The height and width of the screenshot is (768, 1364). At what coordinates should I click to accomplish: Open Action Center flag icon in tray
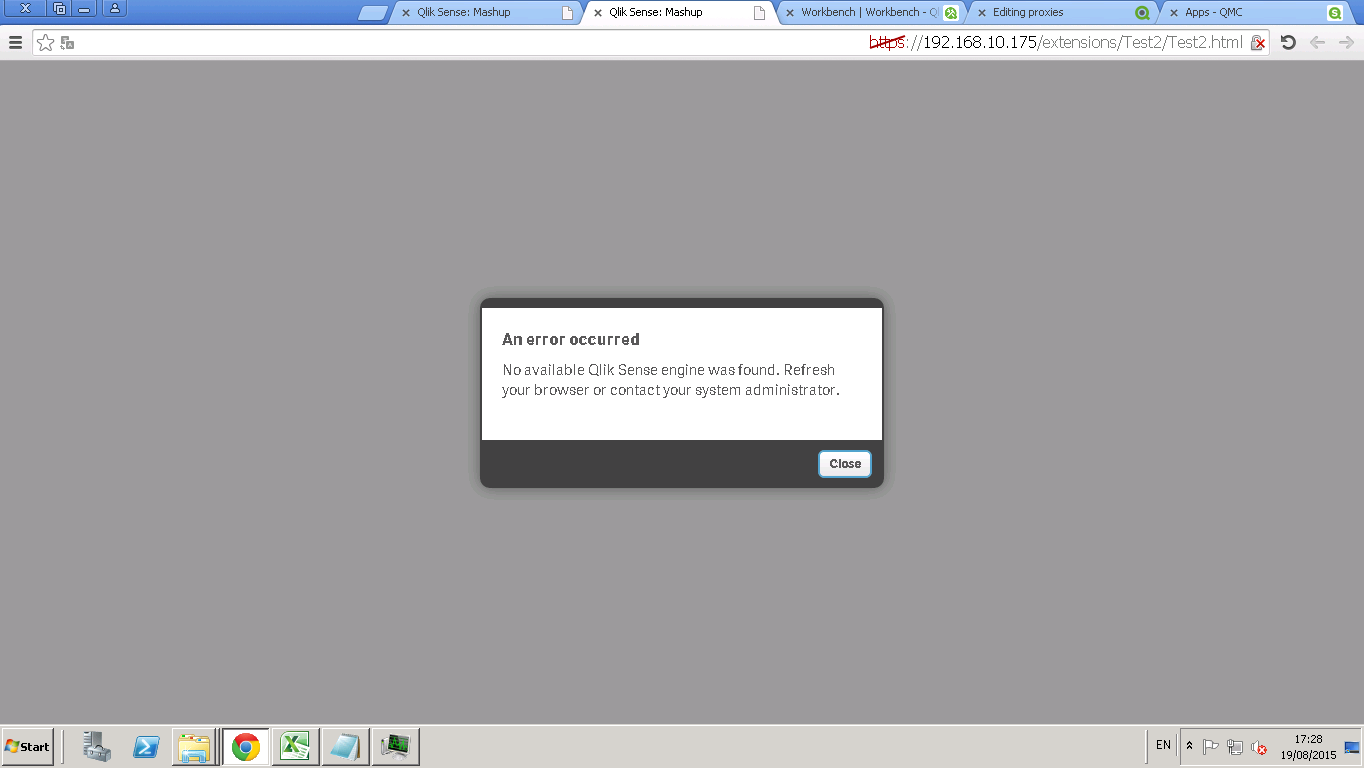point(1210,747)
